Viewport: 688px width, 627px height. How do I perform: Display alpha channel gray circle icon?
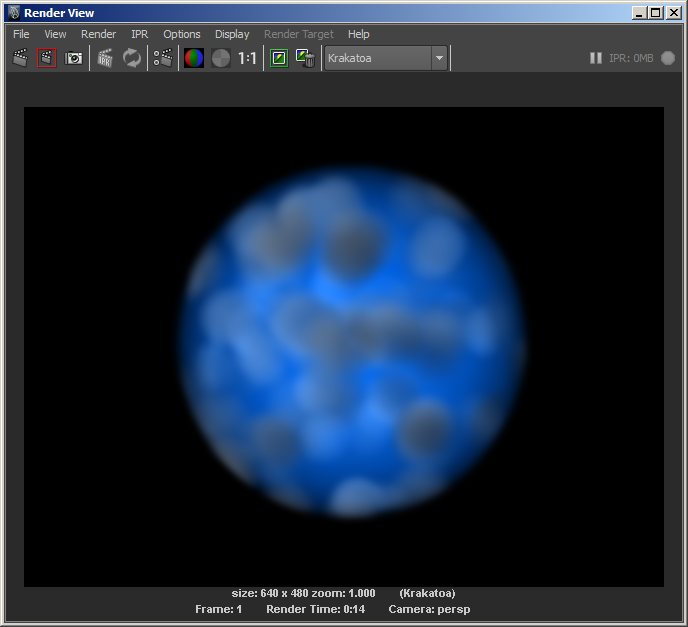click(x=221, y=58)
